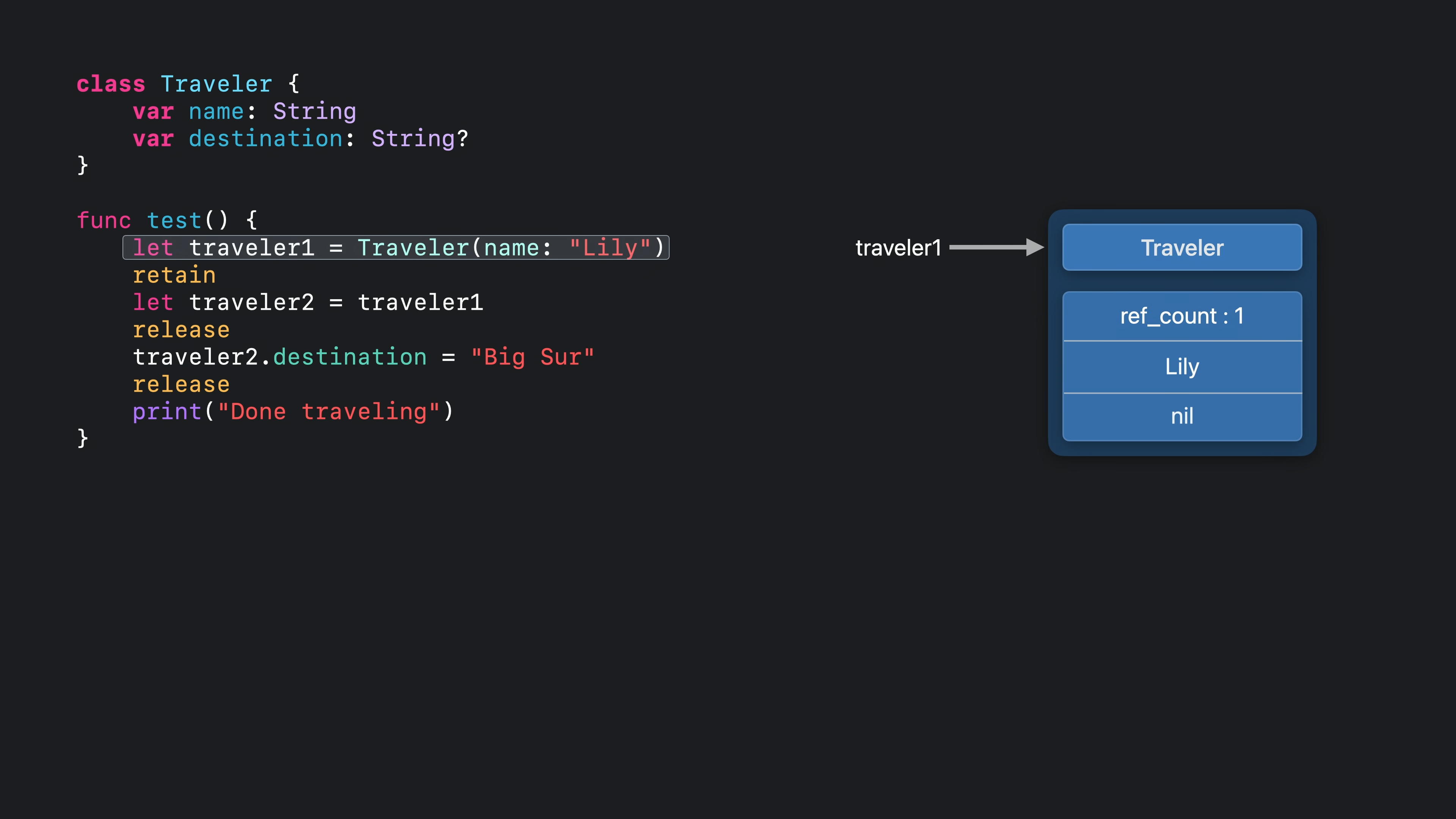
Task: Click the Lily name cell
Action: (x=1182, y=366)
